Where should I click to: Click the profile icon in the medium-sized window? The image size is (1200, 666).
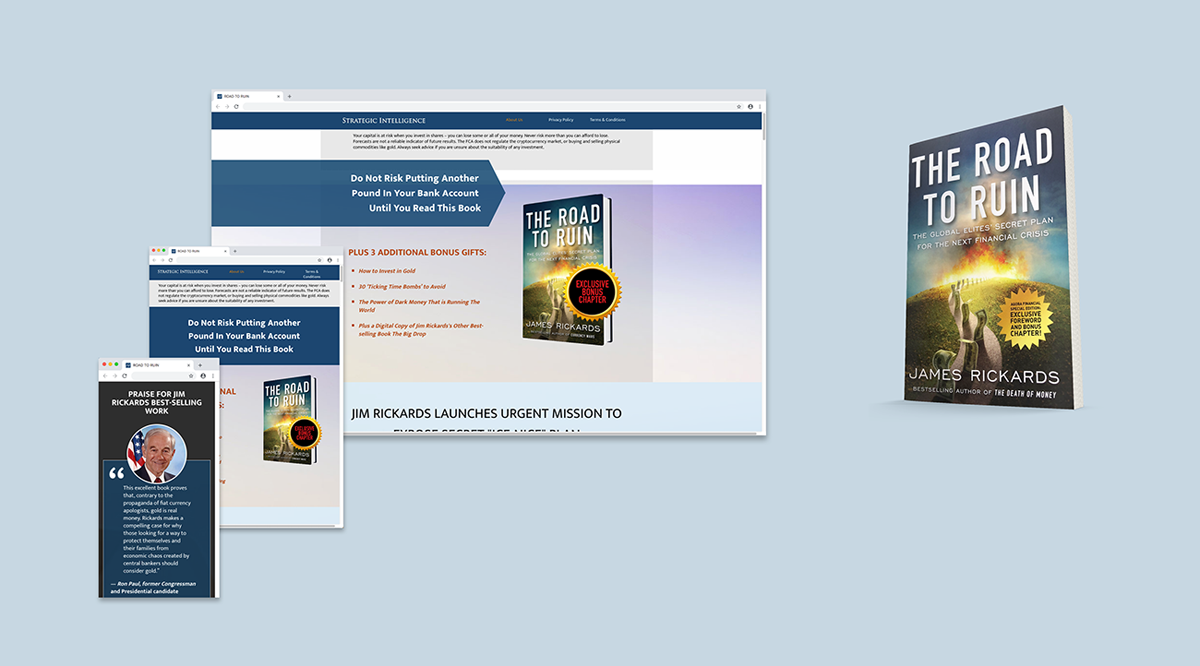pyautogui.click(x=329, y=260)
